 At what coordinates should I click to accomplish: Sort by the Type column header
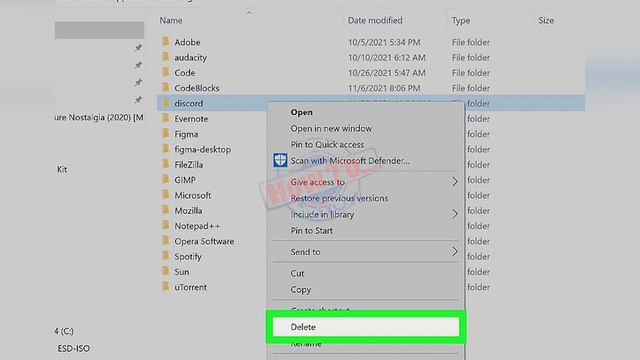coord(461,20)
